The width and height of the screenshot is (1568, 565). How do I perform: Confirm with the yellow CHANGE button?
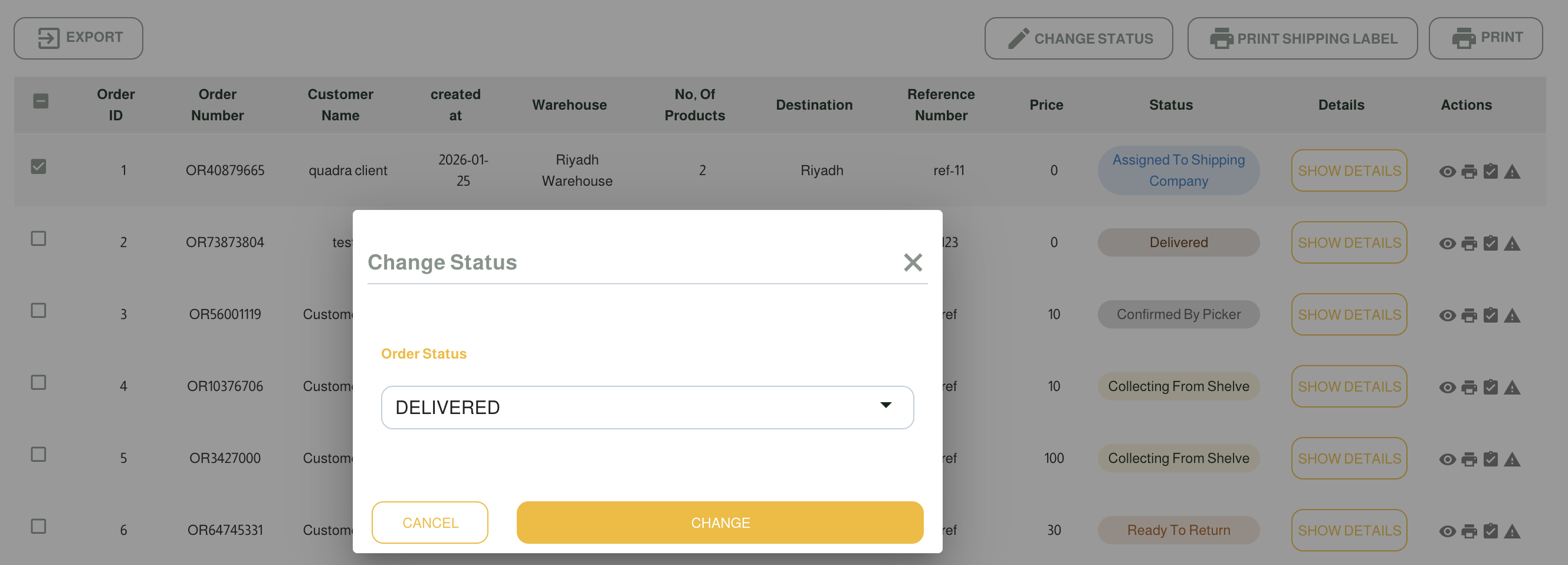[x=720, y=523]
